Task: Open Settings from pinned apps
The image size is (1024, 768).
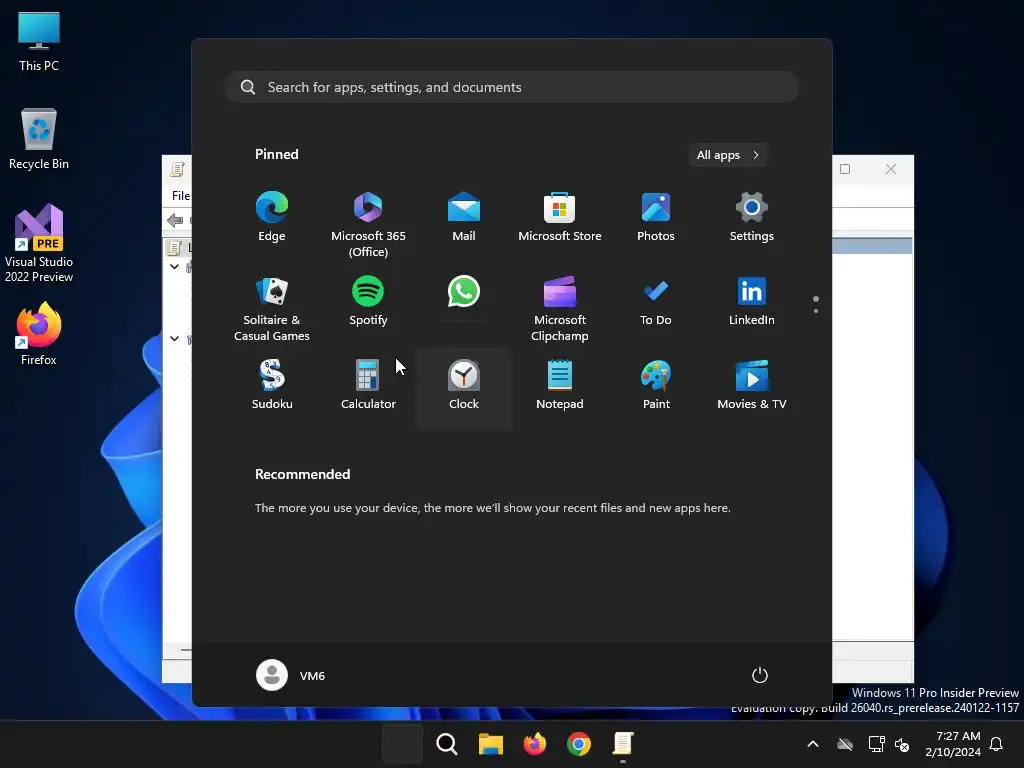Action: (752, 217)
